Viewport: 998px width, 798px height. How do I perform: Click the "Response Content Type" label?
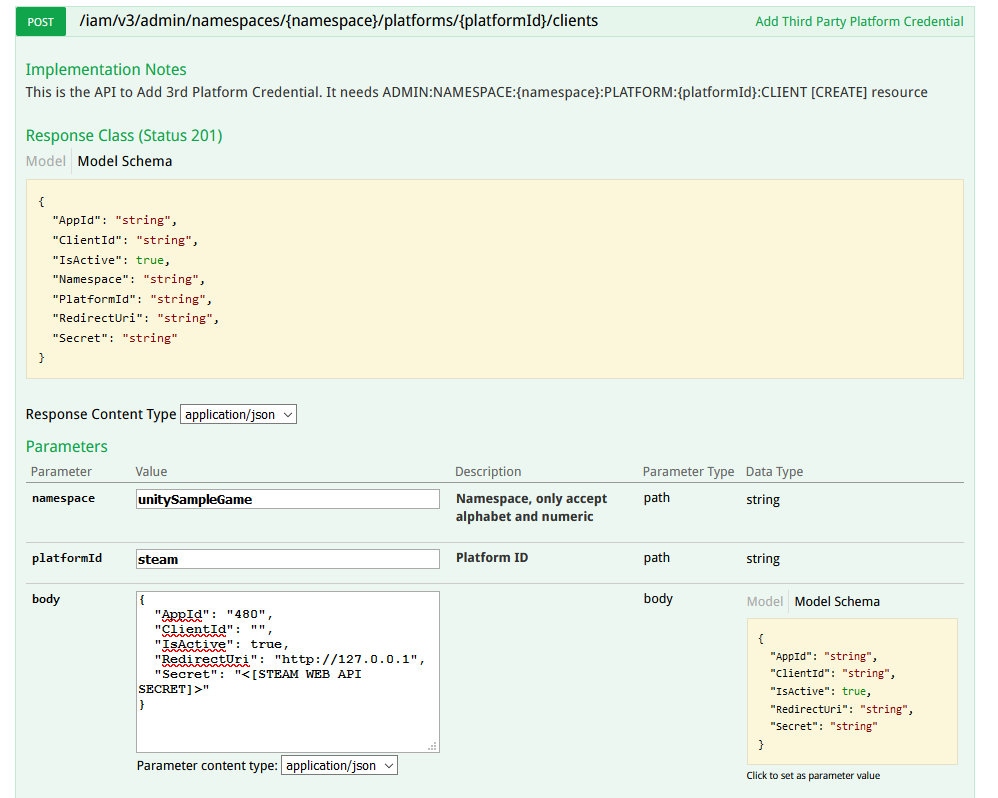(101, 414)
